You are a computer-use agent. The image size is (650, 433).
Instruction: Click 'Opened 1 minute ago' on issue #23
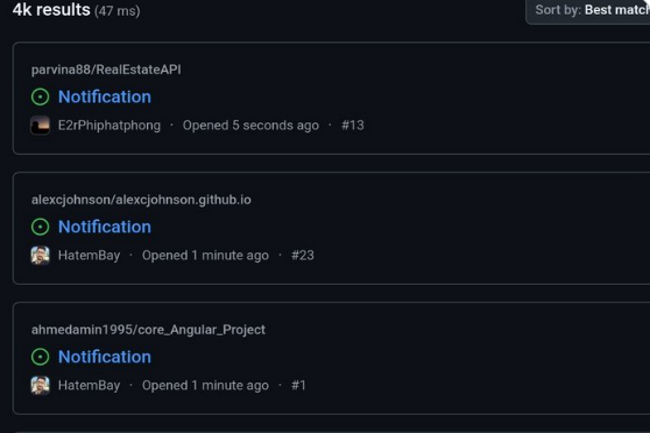pos(205,255)
